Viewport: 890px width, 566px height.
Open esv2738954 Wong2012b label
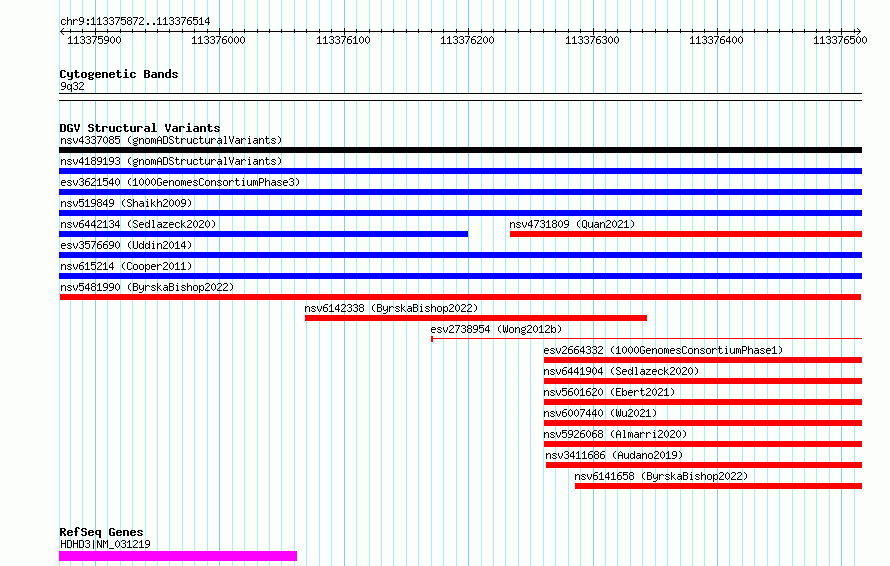coord(496,329)
